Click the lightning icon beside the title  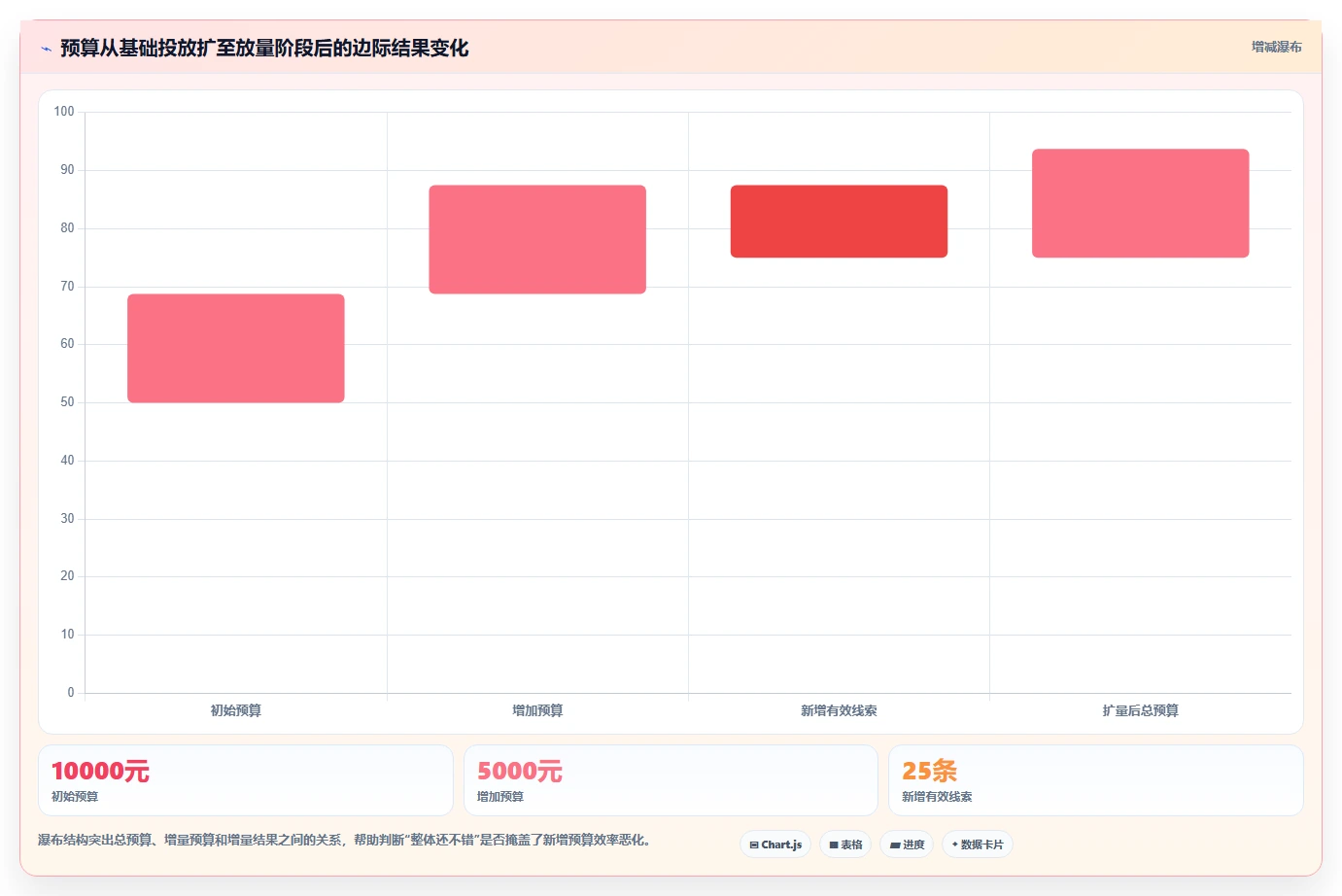[x=46, y=49]
